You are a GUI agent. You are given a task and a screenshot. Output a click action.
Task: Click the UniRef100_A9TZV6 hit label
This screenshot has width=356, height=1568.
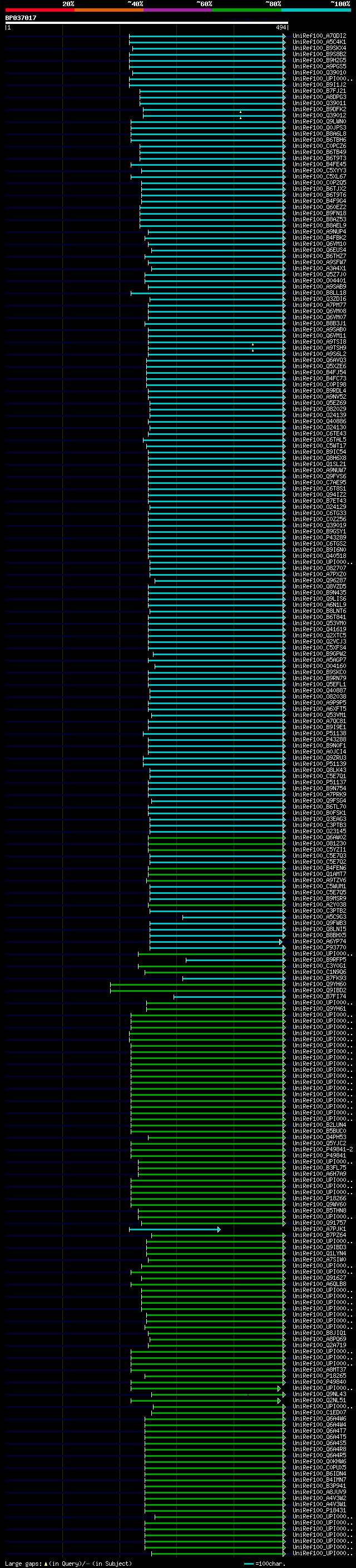pyautogui.click(x=319, y=880)
